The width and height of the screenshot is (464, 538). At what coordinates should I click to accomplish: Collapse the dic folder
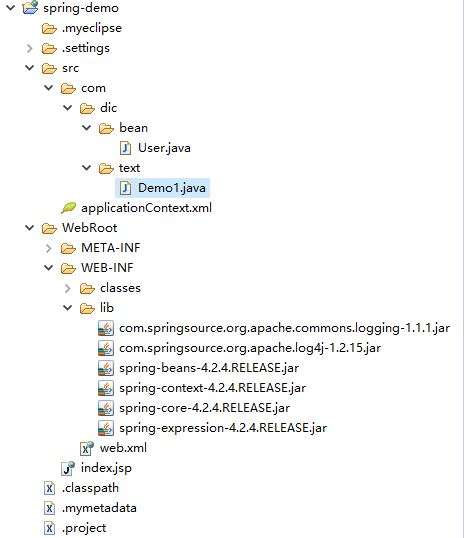(x=68, y=108)
